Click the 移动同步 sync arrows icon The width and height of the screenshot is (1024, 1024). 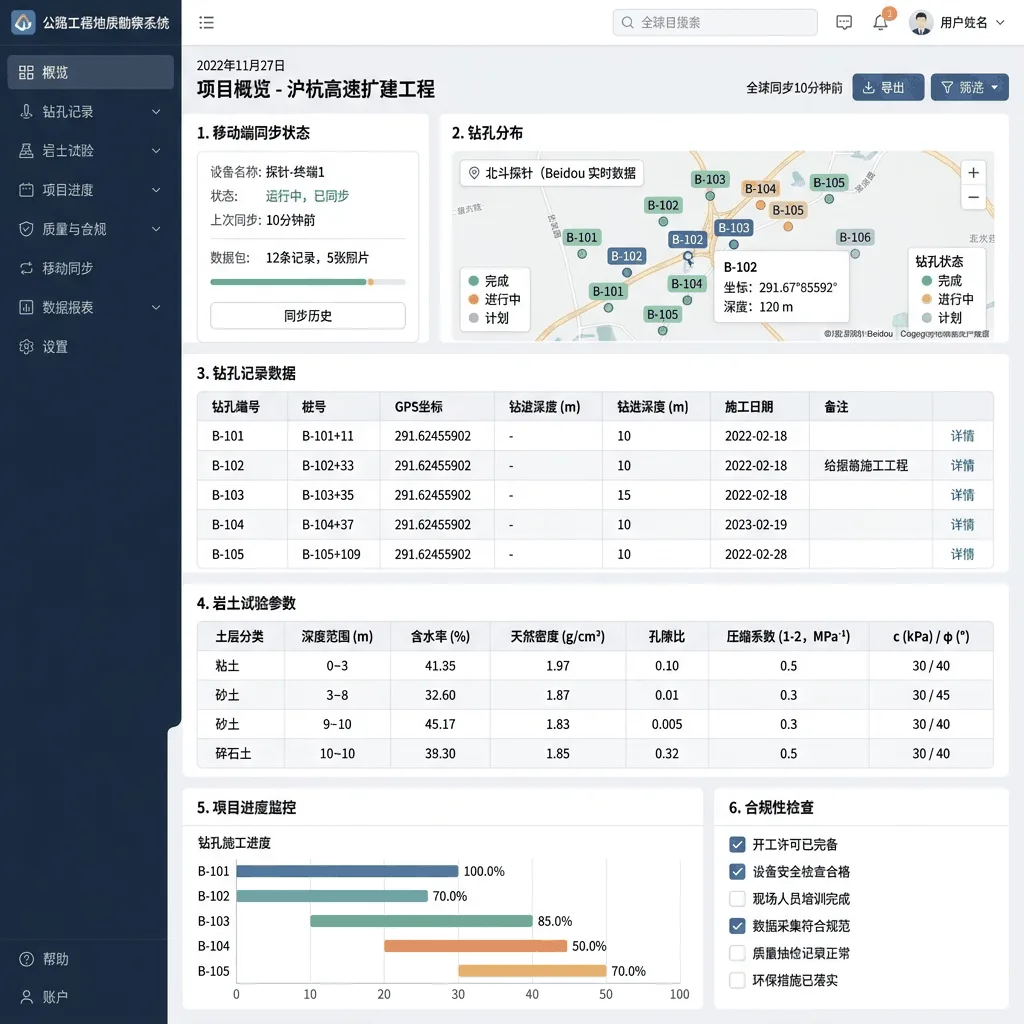[26, 268]
